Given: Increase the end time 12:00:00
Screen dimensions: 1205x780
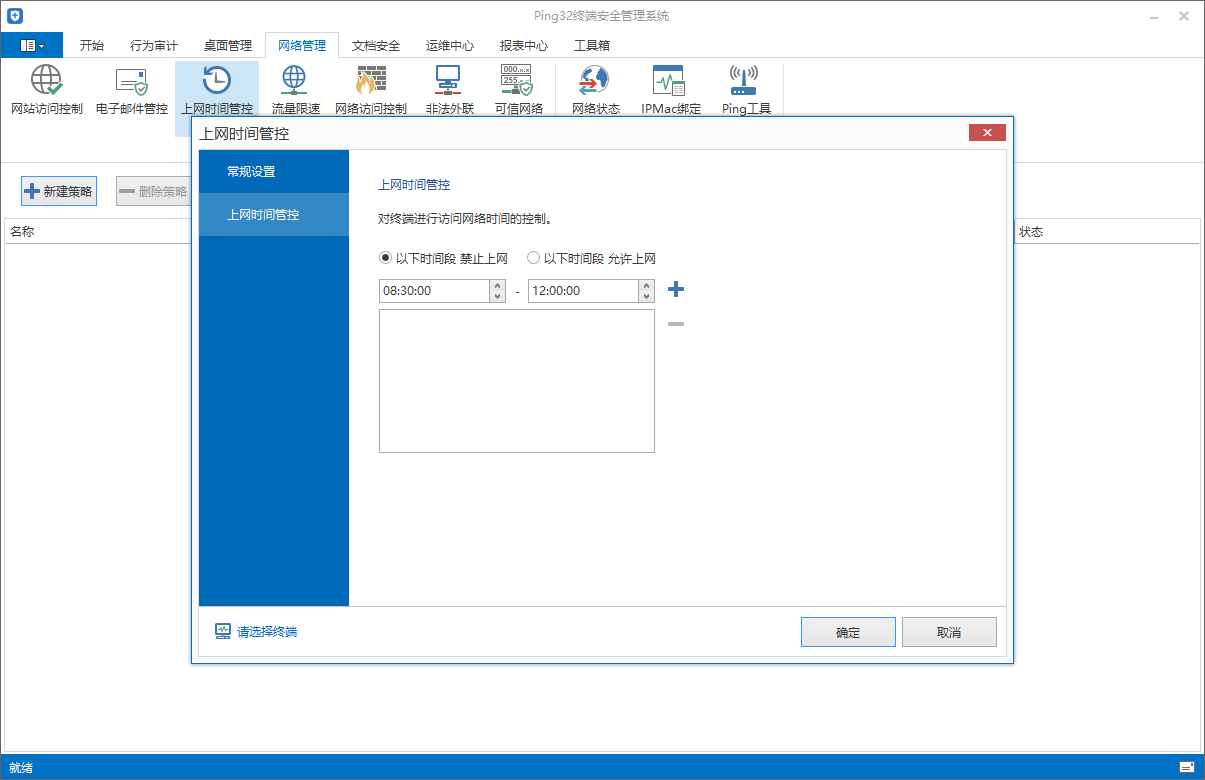Looking at the screenshot, I should (647, 285).
